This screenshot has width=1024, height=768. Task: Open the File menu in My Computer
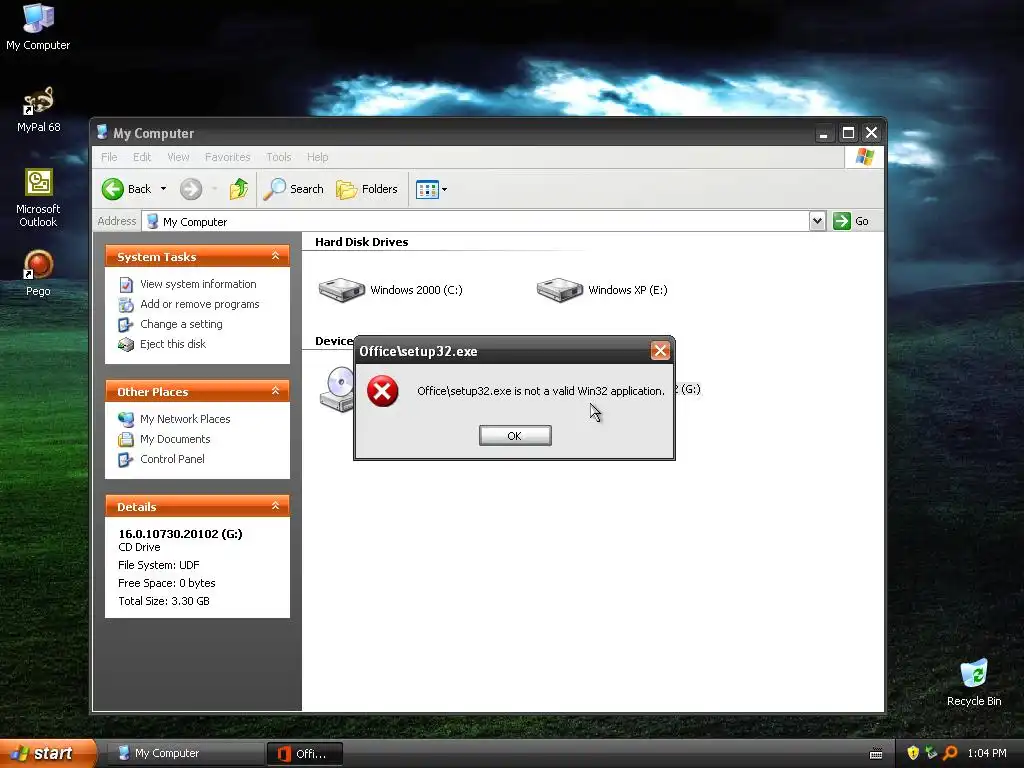click(x=109, y=157)
